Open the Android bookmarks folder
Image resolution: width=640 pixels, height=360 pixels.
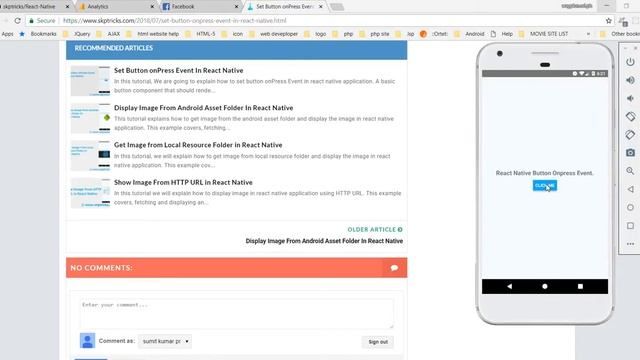469,34
